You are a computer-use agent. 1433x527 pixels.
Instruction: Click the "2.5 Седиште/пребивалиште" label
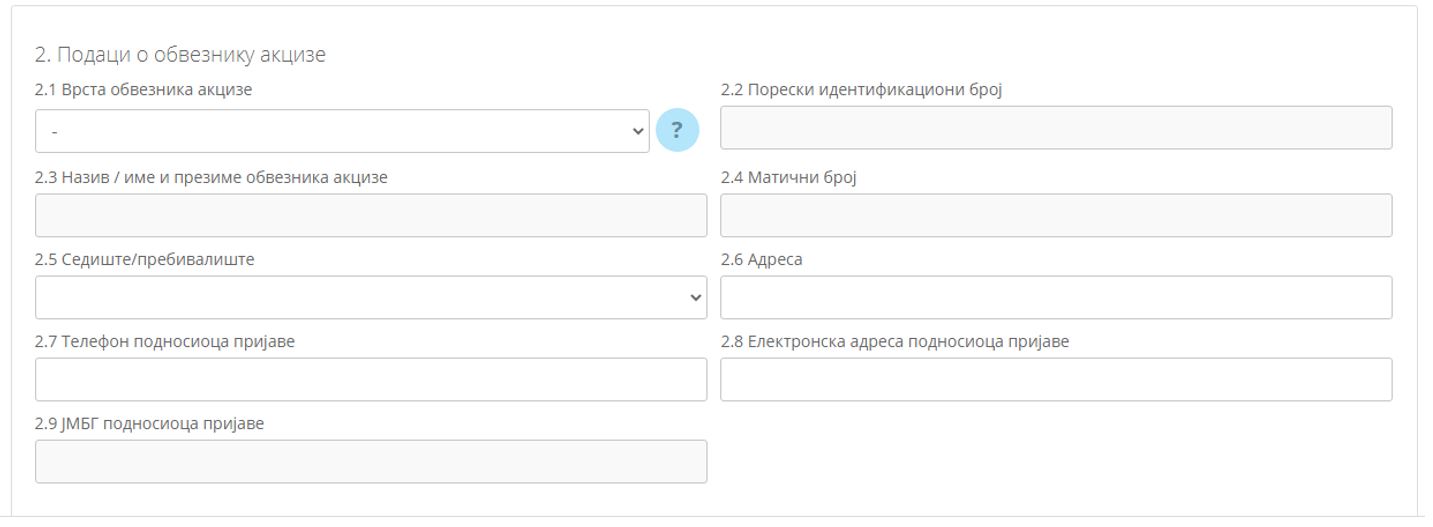(145, 260)
